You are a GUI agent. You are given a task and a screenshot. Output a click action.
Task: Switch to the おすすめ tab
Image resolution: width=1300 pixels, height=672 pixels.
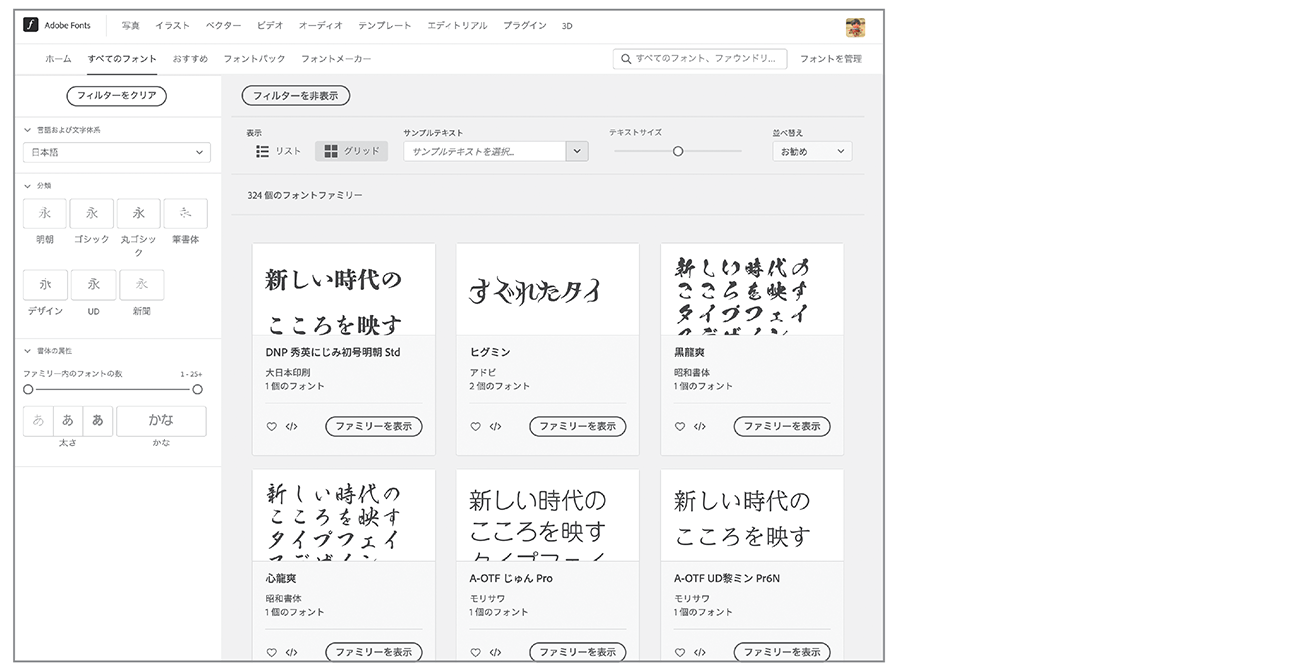pos(190,59)
